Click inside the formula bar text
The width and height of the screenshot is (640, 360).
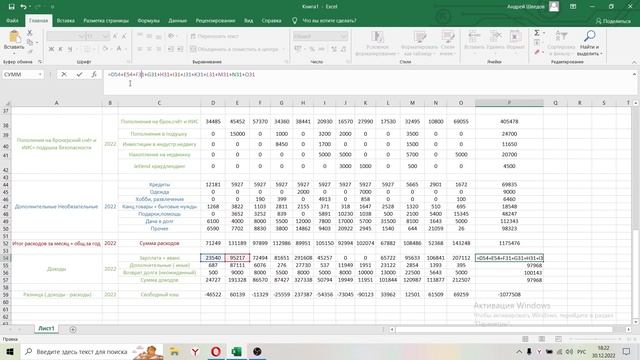coord(181,74)
